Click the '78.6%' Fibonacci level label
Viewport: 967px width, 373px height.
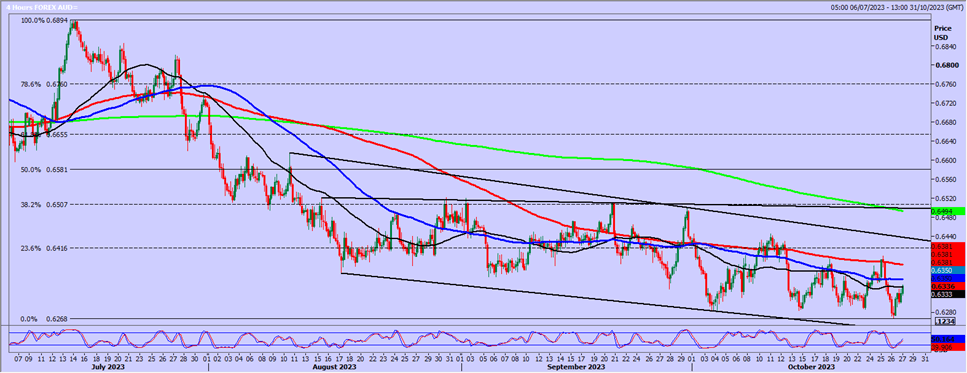tap(31, 84)
